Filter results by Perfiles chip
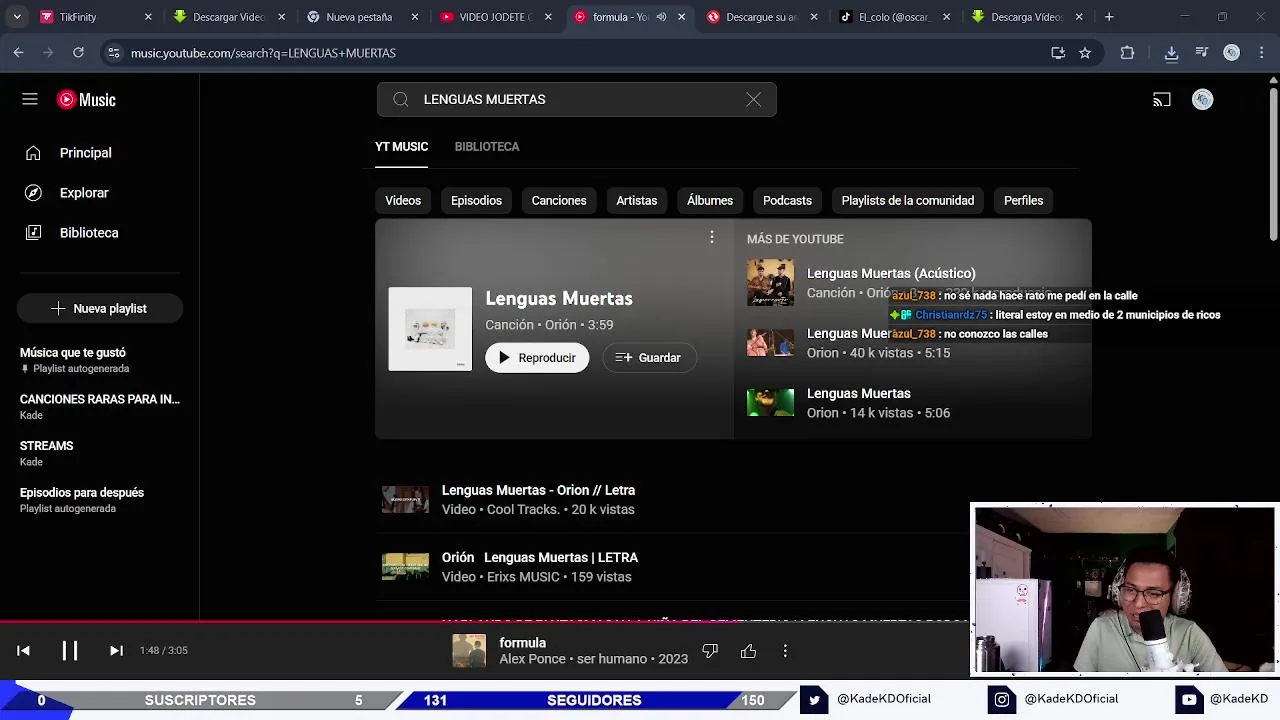The height and width of the screenshot is (720, 1280). tap(1023, 201)
